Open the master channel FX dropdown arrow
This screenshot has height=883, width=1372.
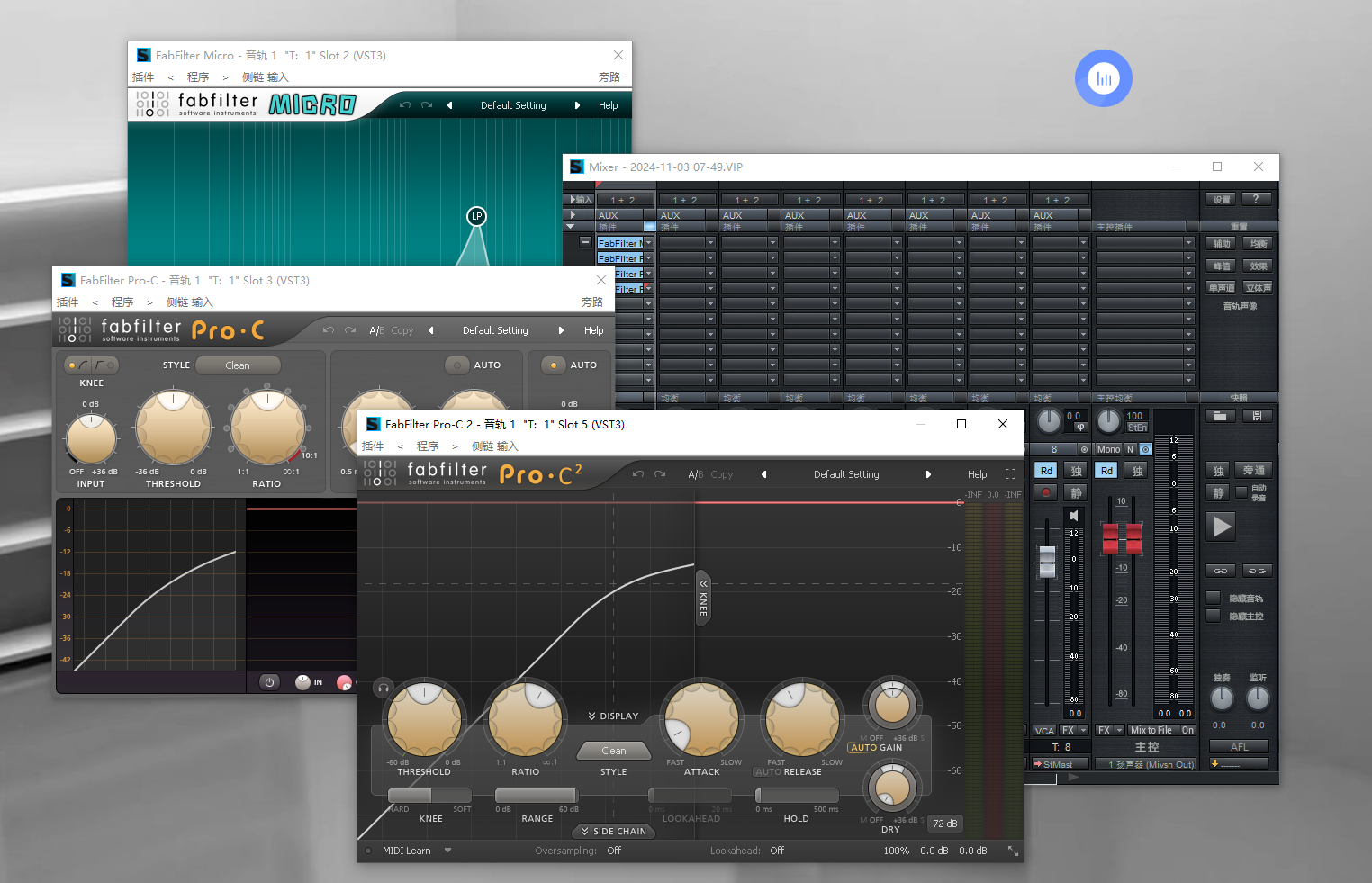1120,730
